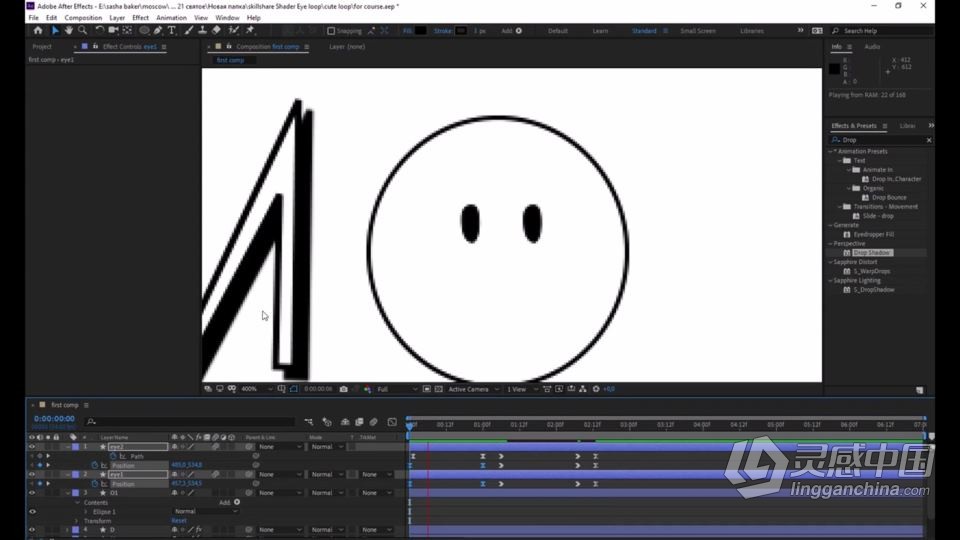Click the Show Channel color icon
Screen dimensions: 960x540
[x=367, y=389]
